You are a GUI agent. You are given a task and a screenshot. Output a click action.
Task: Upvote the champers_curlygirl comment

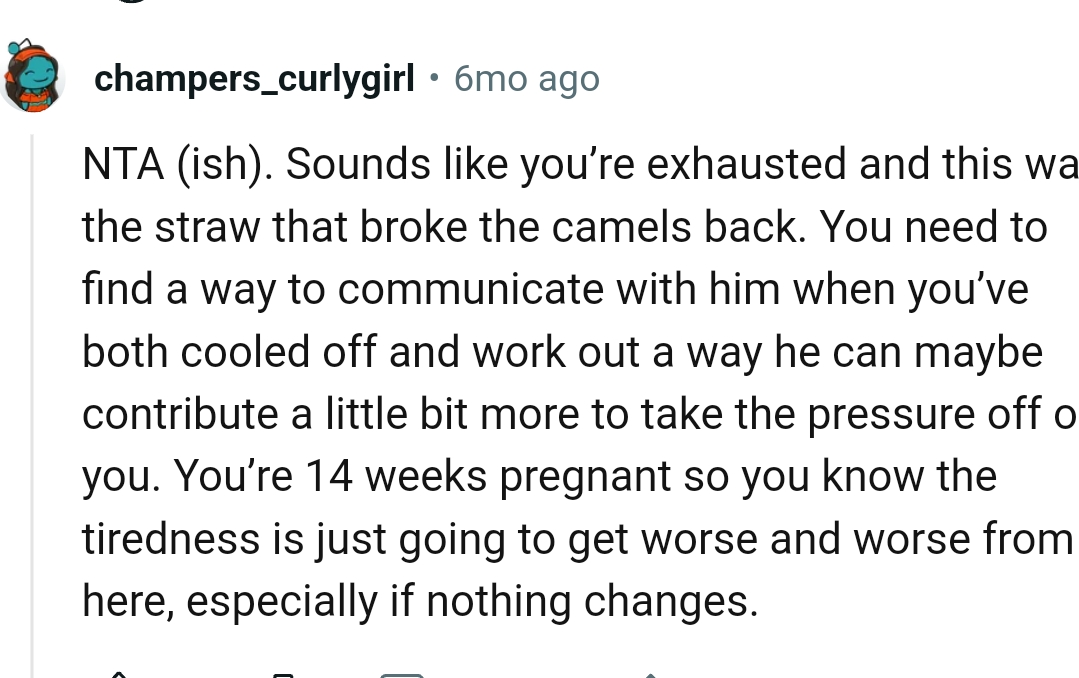click(118, 674)
